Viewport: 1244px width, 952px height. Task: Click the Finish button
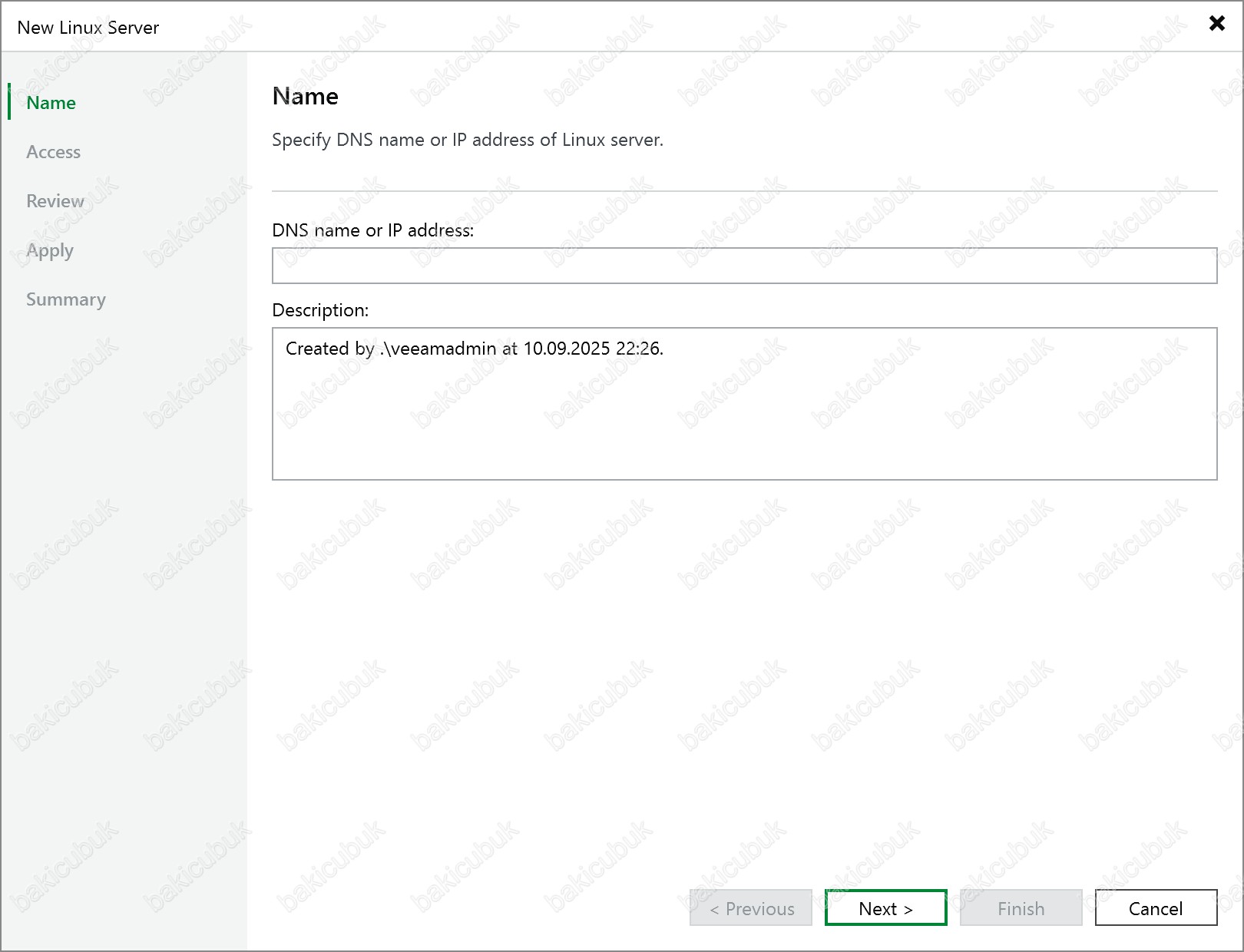1021,908
